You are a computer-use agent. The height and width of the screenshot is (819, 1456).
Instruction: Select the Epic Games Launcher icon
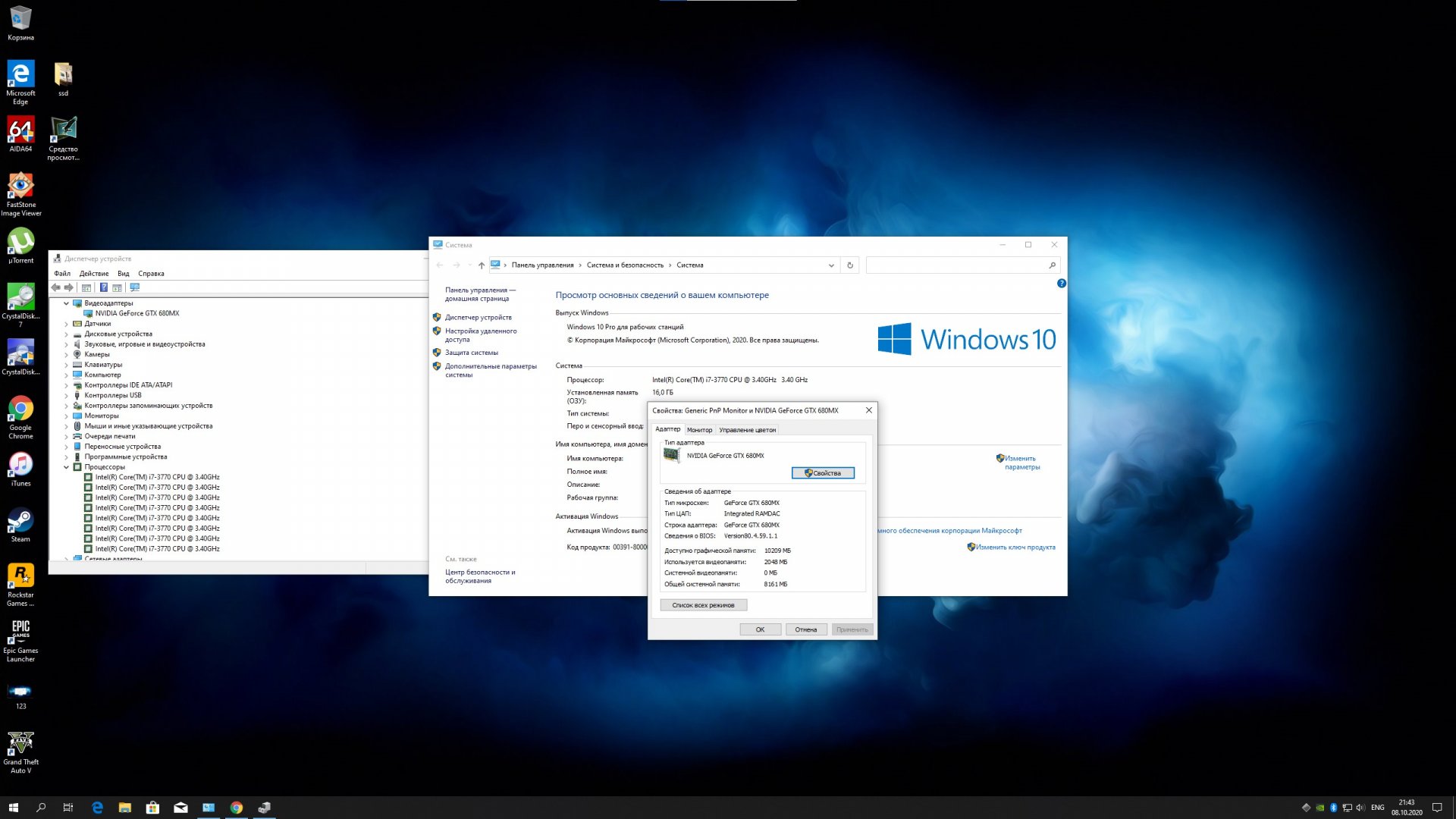tap(20, 641)
